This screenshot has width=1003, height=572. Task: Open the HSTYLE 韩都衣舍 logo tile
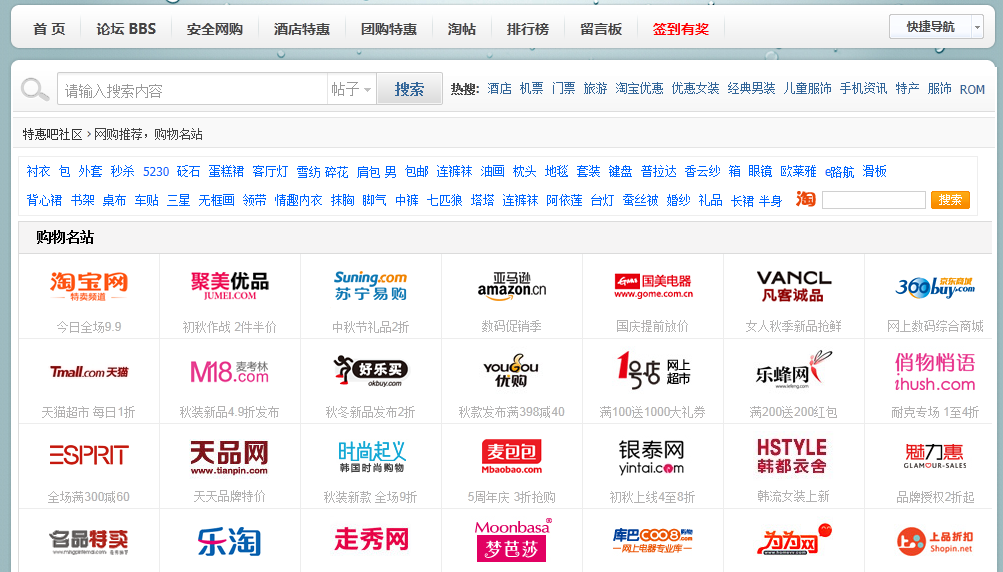(x=792, y=456)
